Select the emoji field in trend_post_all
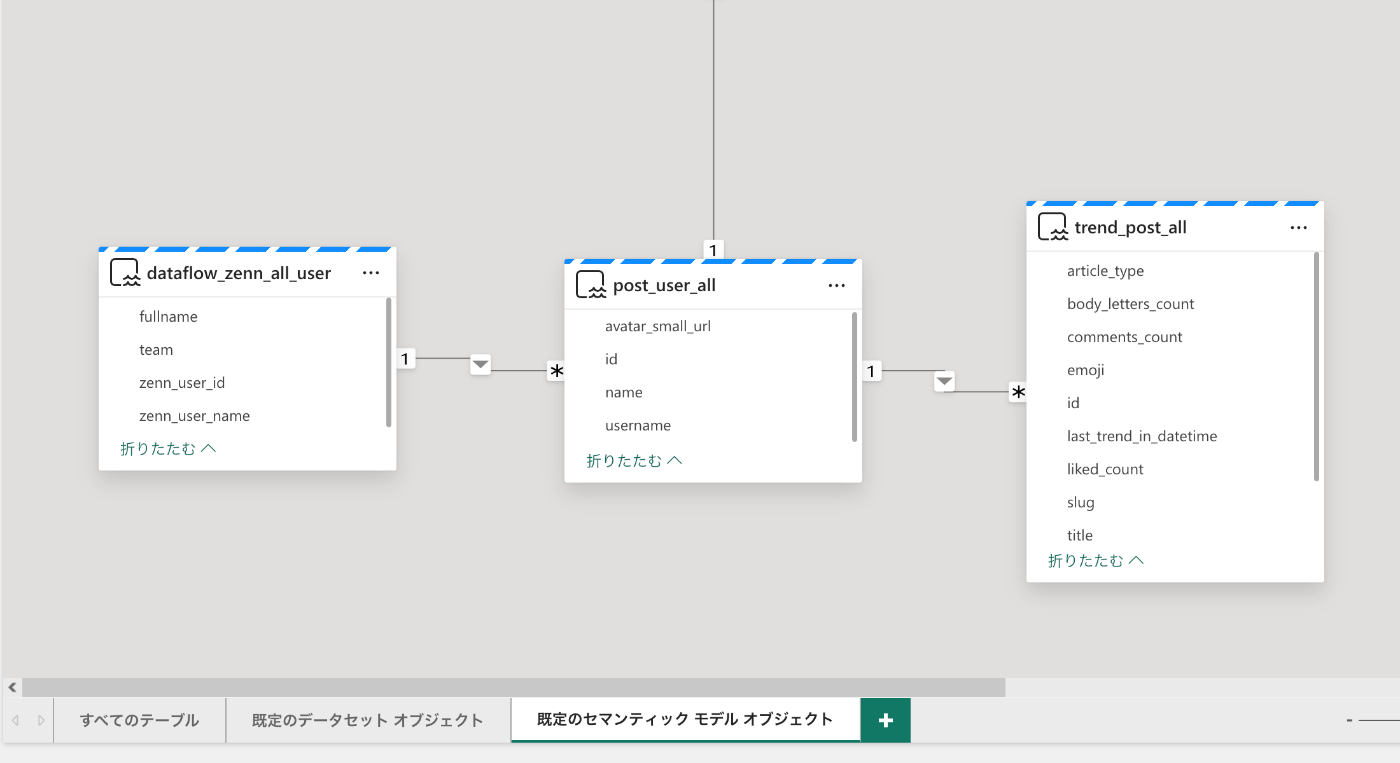Image resolution: width=1400 pixels, height=763 pixels. (x=1085, y=369)
